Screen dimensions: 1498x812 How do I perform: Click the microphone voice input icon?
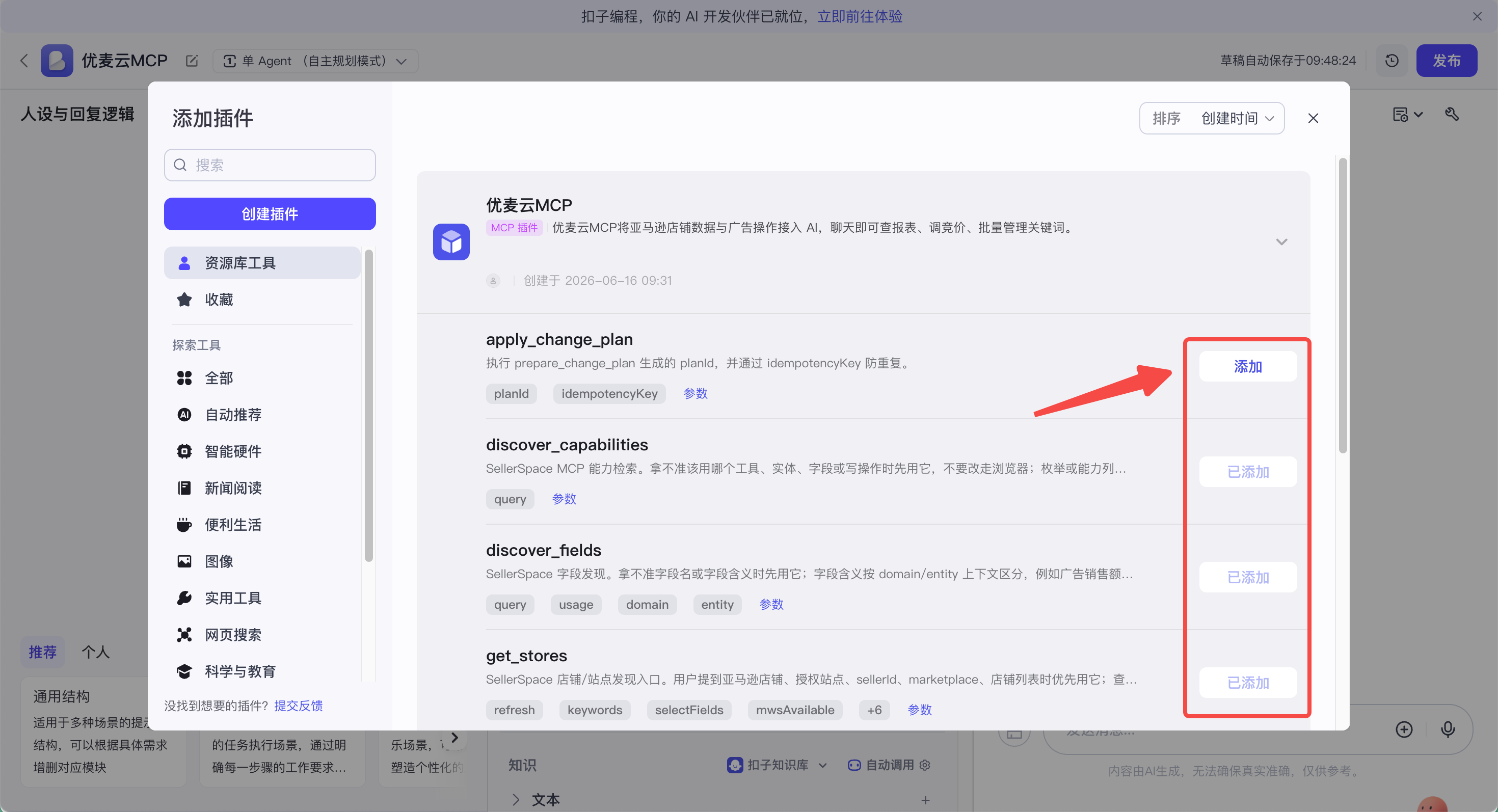click(1448, 729)
